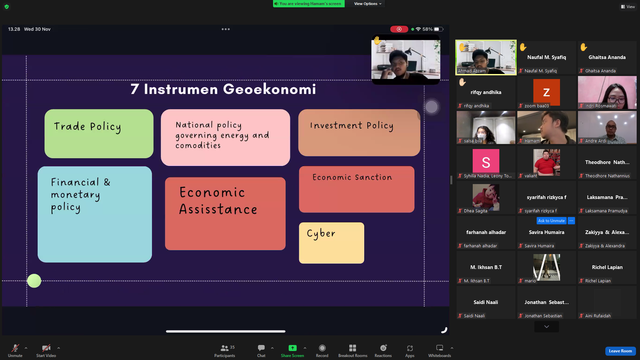This screenshot has width=640, height=360.
Task: Click raised hand icon on Ghaitsa Ananda
Action: click(x=584, y=47)
